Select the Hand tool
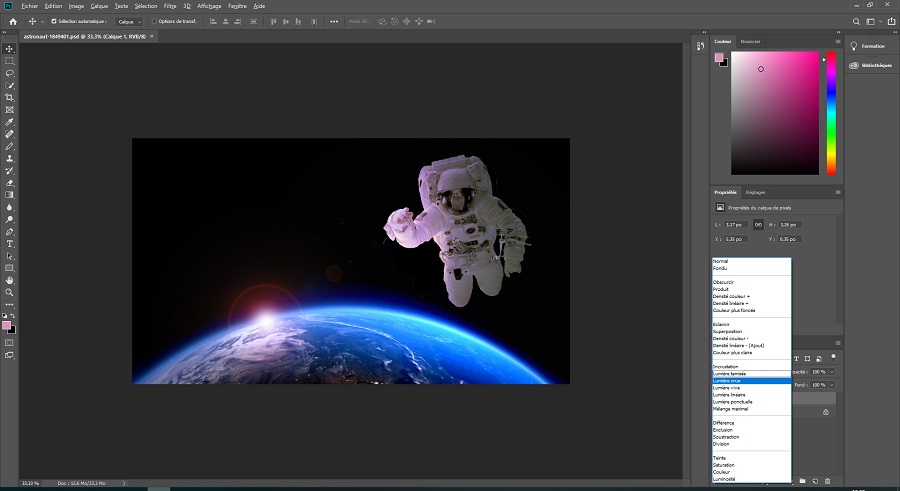Viewport: 900px width, 491px height. tap(9, 280)
